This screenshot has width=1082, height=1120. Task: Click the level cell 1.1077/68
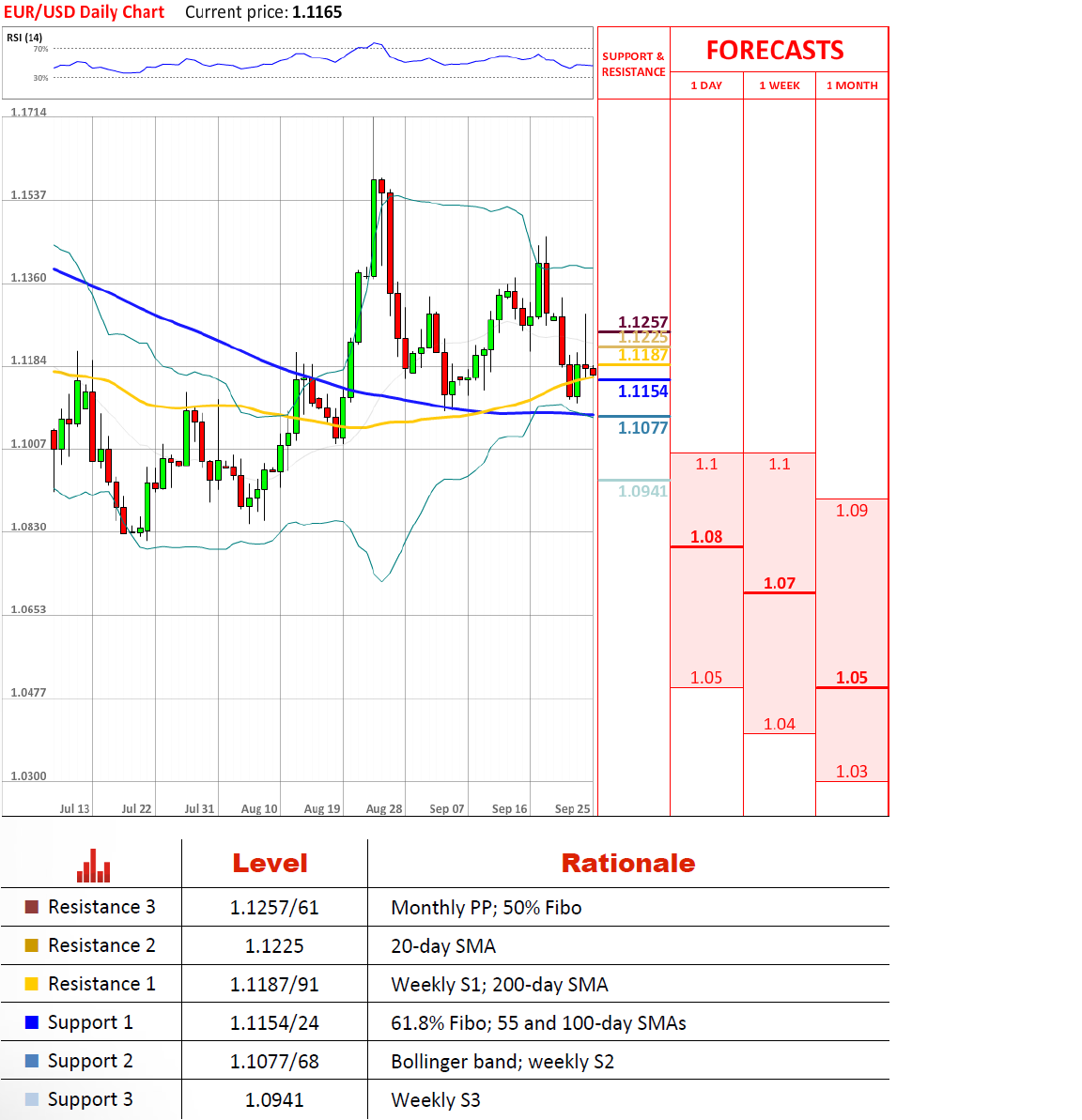[x=274, y=1062]
